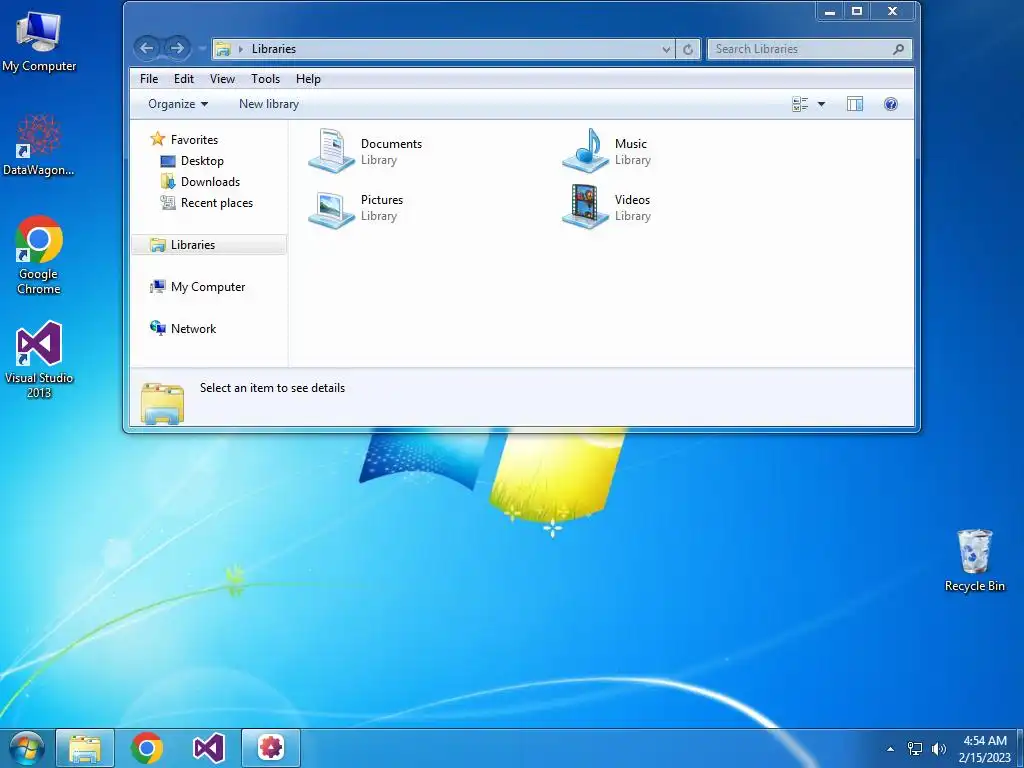
Task: Open the Videos library icon
Action: pos(586,206)
